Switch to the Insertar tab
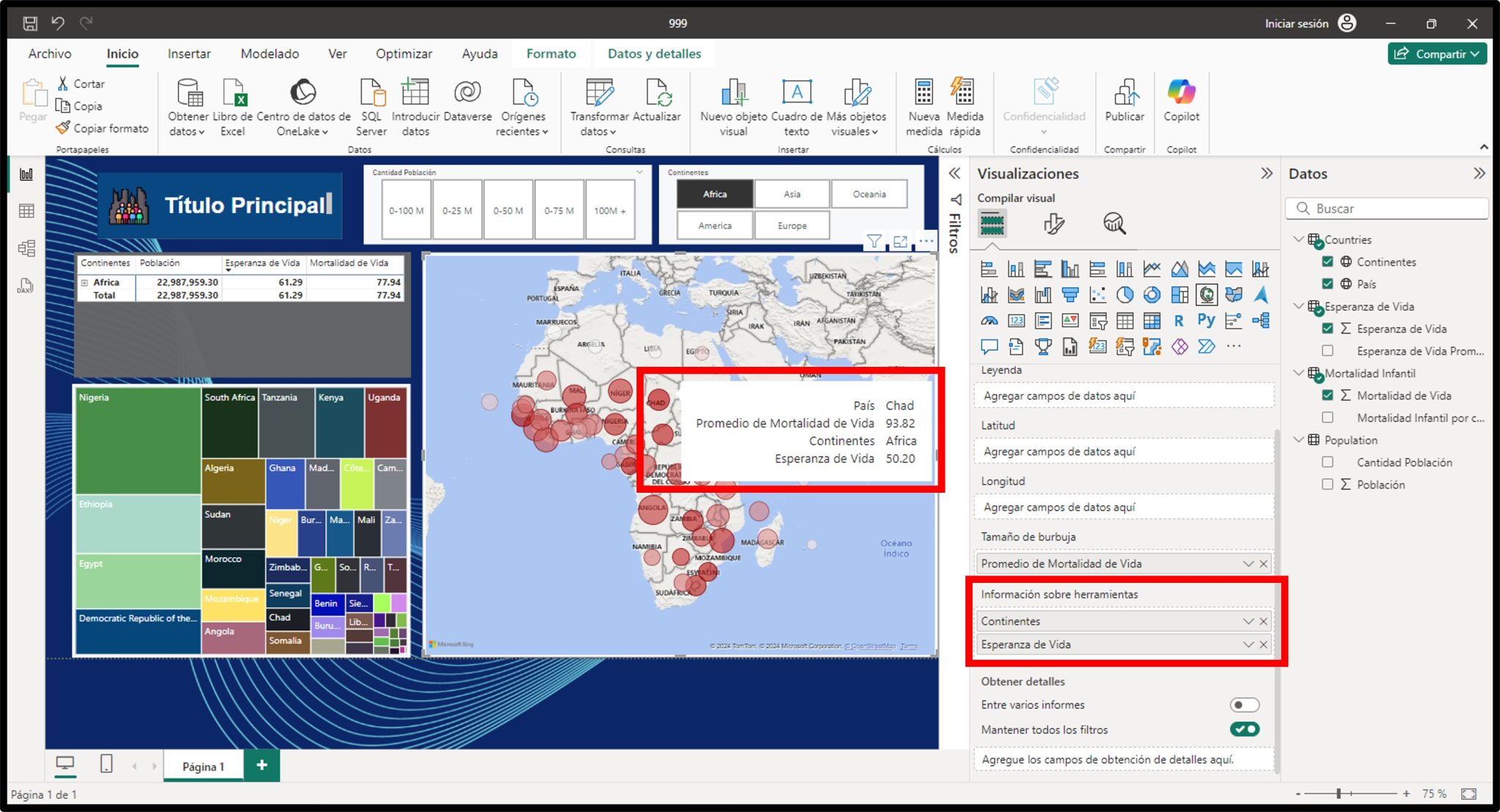This screenshot has width=1500, height=812. (189, 53)
